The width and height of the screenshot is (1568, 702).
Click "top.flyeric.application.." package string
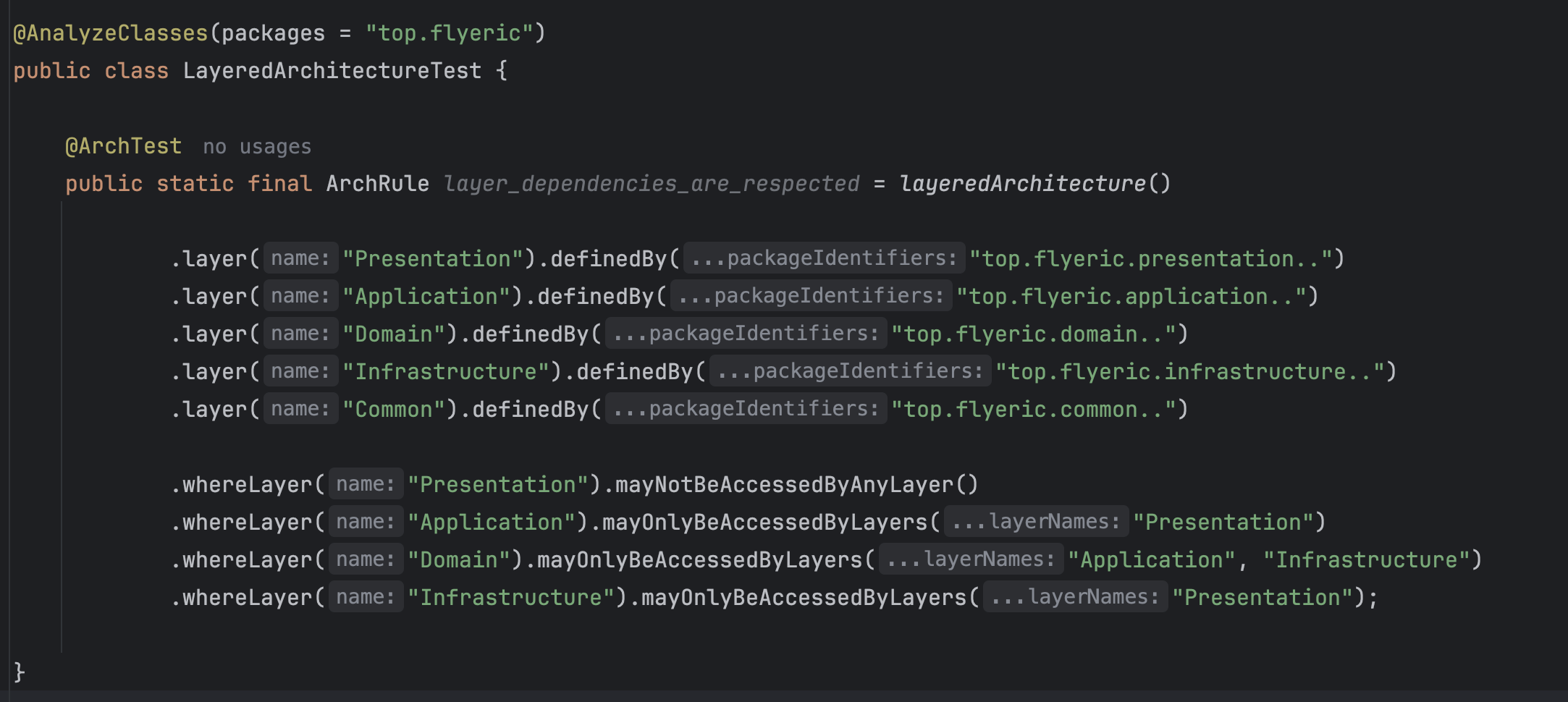click(1131, 297)
